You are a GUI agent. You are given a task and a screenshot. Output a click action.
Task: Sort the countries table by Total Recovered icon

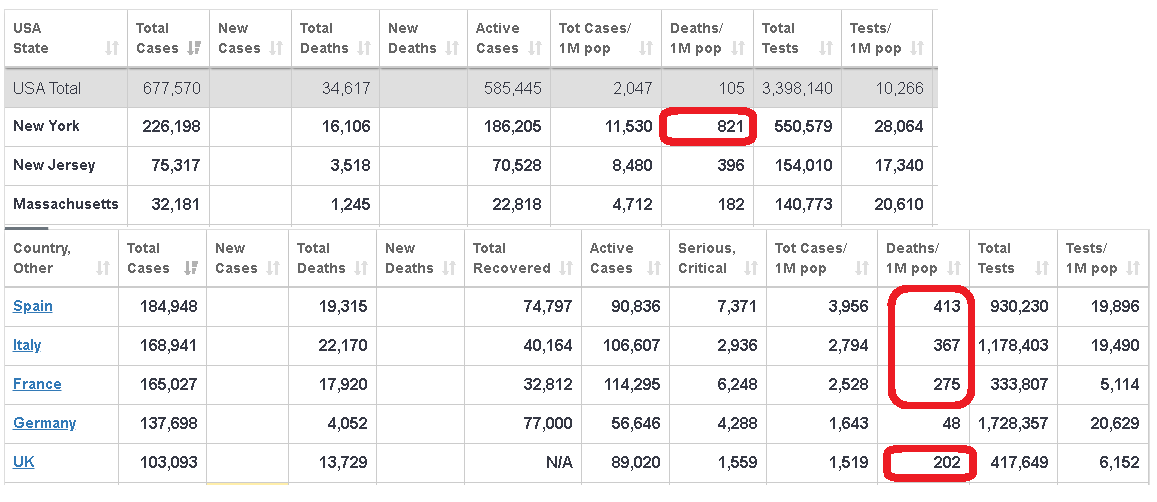coord(565,268)
